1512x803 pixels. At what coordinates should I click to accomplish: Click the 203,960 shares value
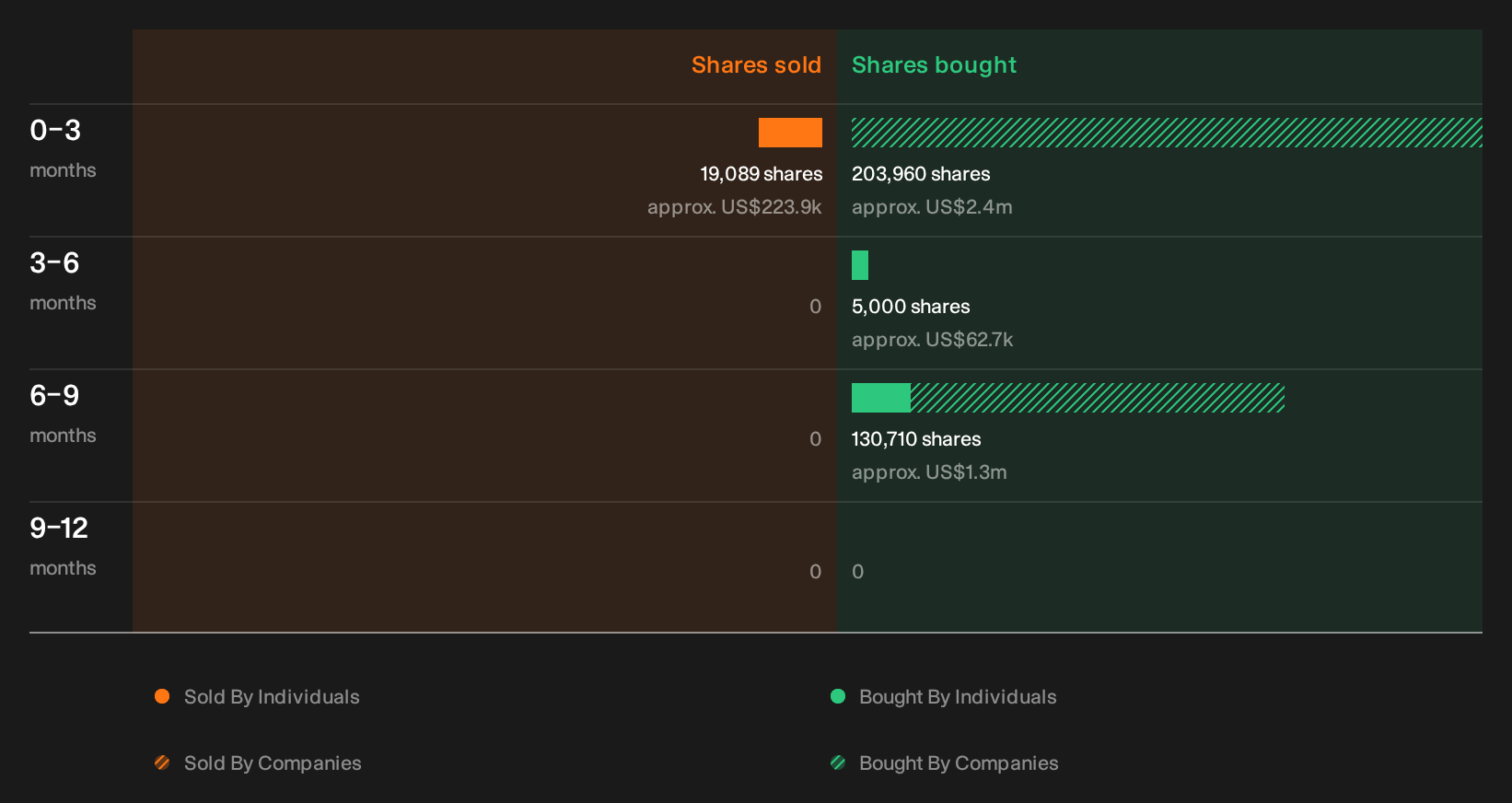pyautogui.click(x=921, y=174)
